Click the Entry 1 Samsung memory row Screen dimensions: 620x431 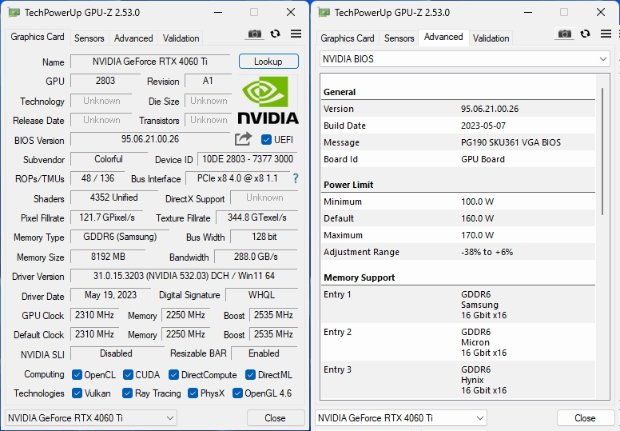point(458,304)
